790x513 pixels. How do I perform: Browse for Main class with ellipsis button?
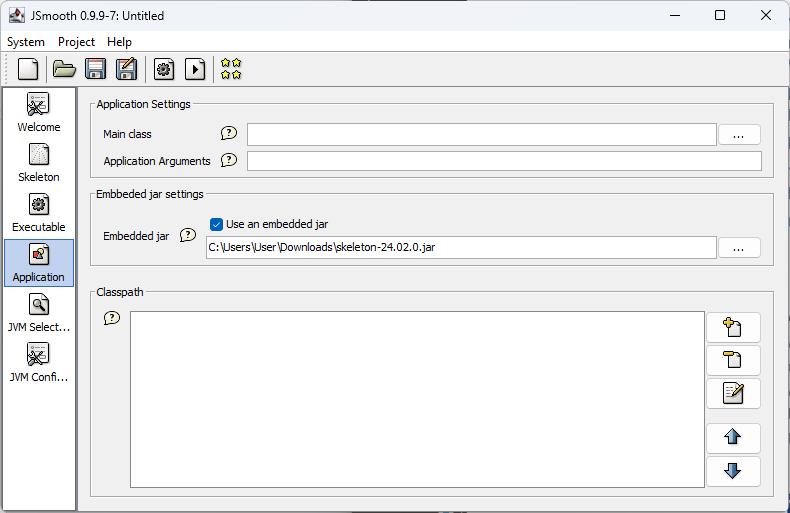click(x=739, y=135)
